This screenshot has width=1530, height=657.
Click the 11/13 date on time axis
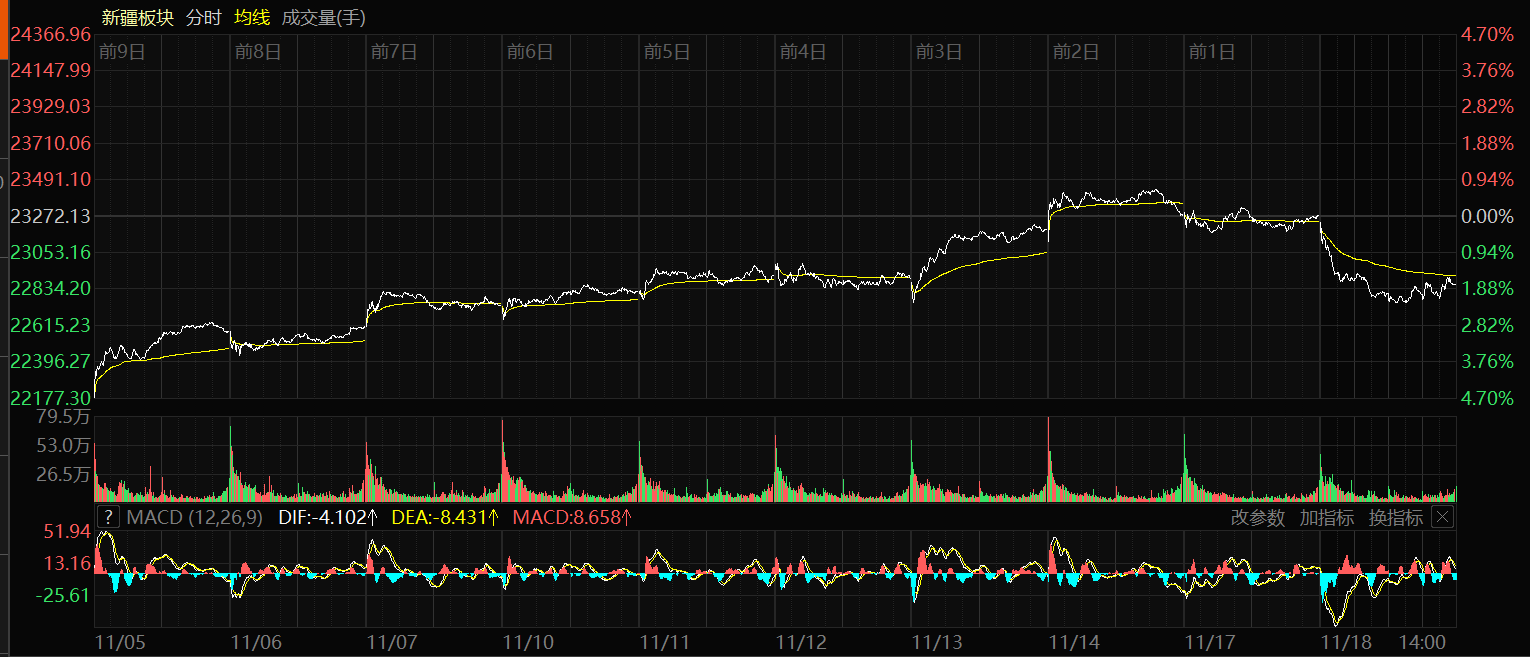pos(937,640)
